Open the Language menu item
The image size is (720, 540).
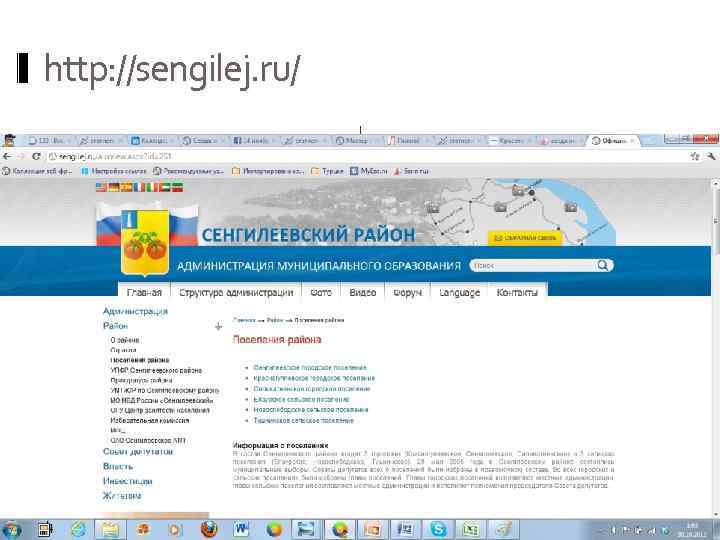[x=459, y=292]
